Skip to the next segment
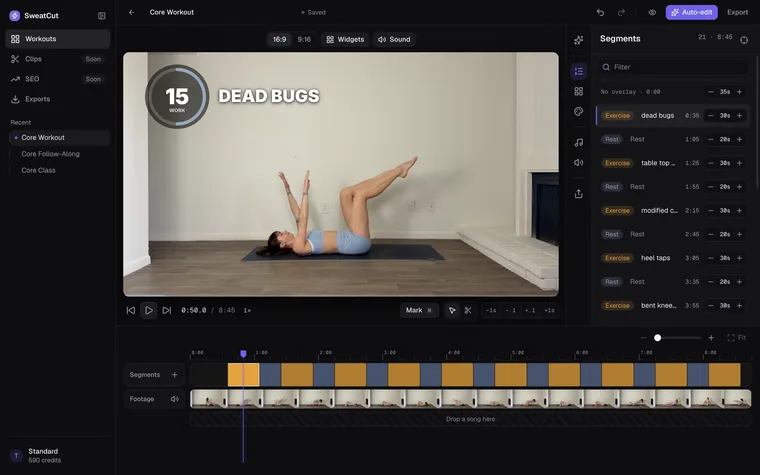 click(167, 311)
